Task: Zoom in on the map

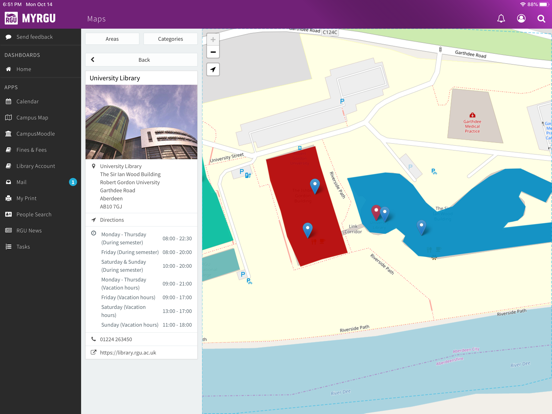Action: (213, 39)
